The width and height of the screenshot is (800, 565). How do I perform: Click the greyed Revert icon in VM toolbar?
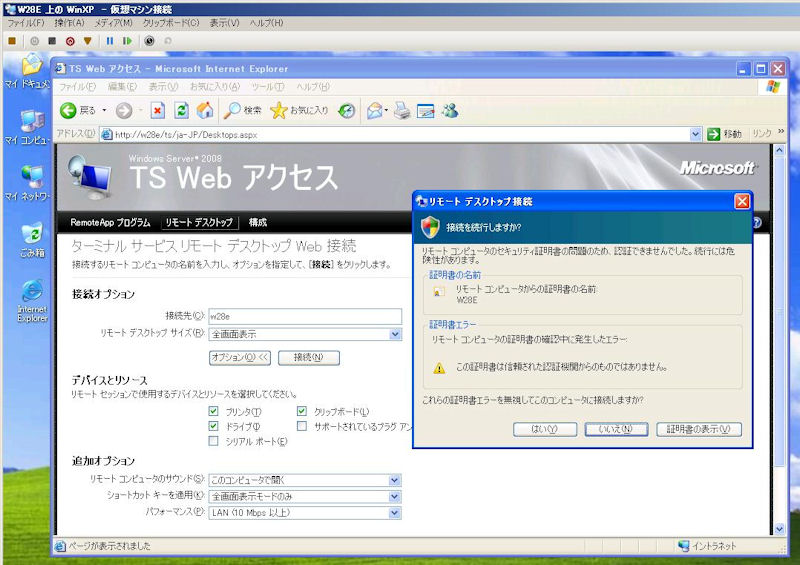pyautogui.click(x=167, y=41)
